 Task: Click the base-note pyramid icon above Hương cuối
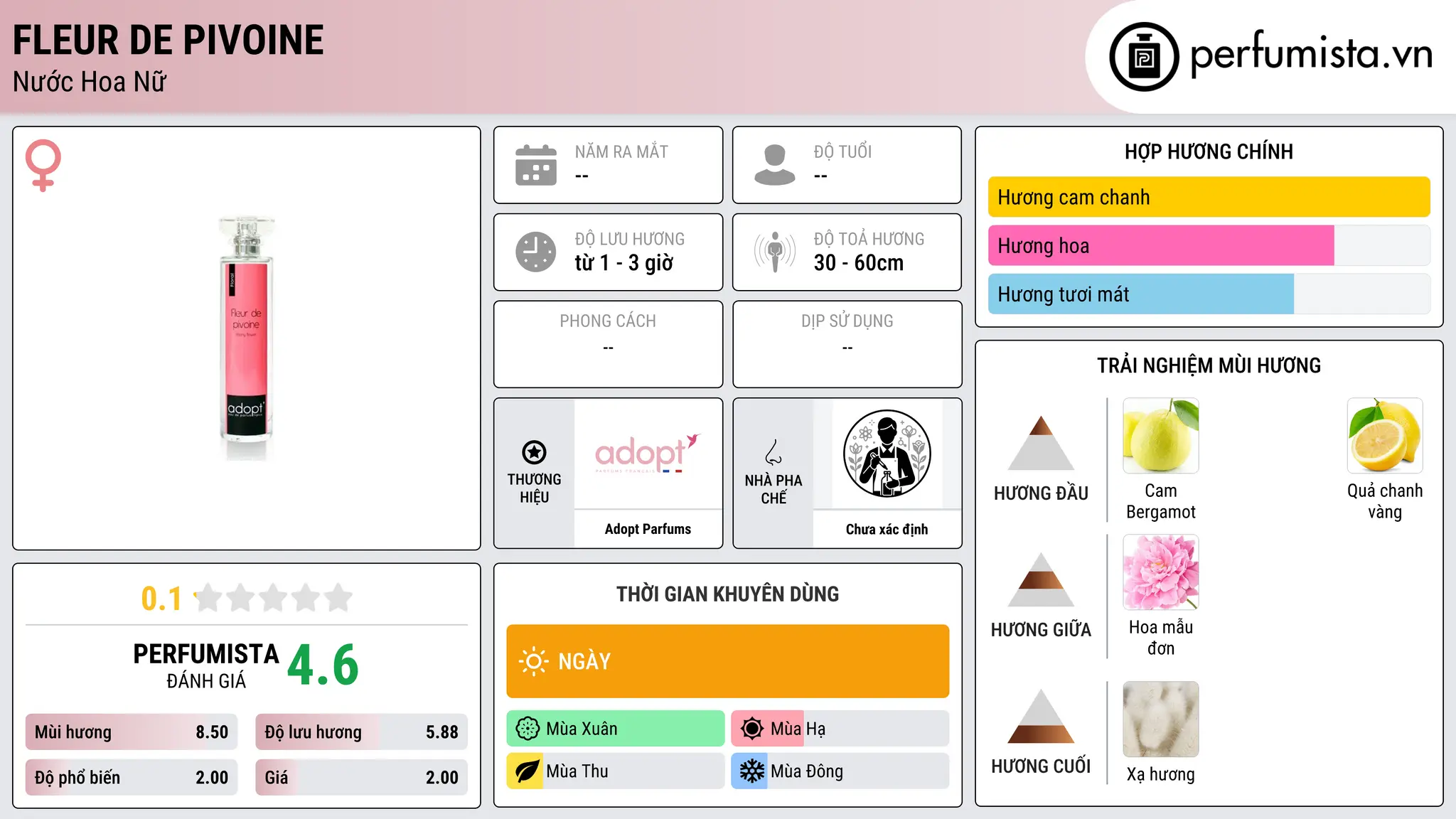pyautogui.click(x=1041, y=716)
